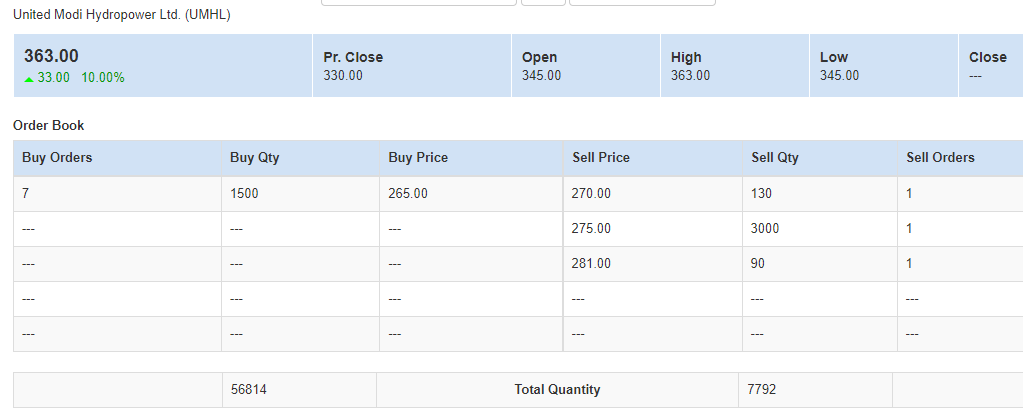Select the 265.00 buy price cell
1023x411 pixels.
pos(471,194)
